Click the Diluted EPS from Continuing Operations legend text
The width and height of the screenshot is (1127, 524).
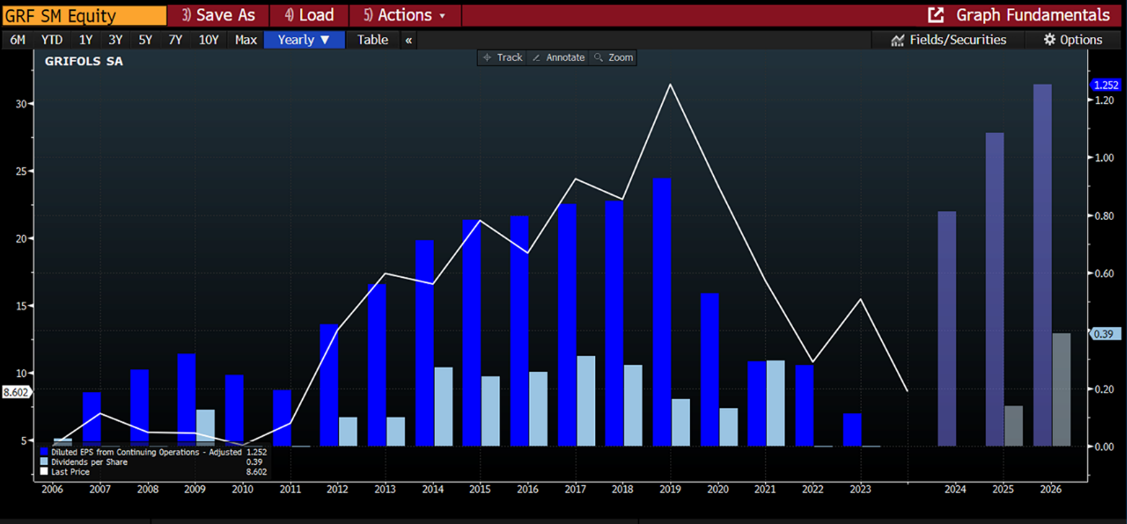(146, 452)
